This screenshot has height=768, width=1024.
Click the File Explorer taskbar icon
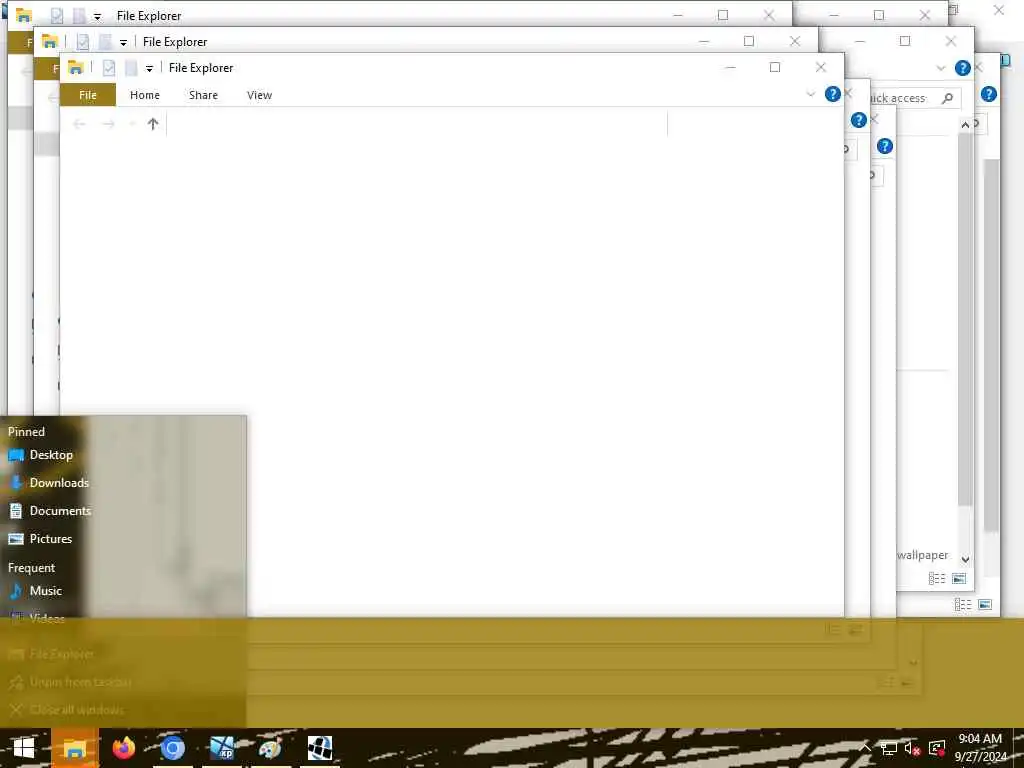click(x=74, y=748)
